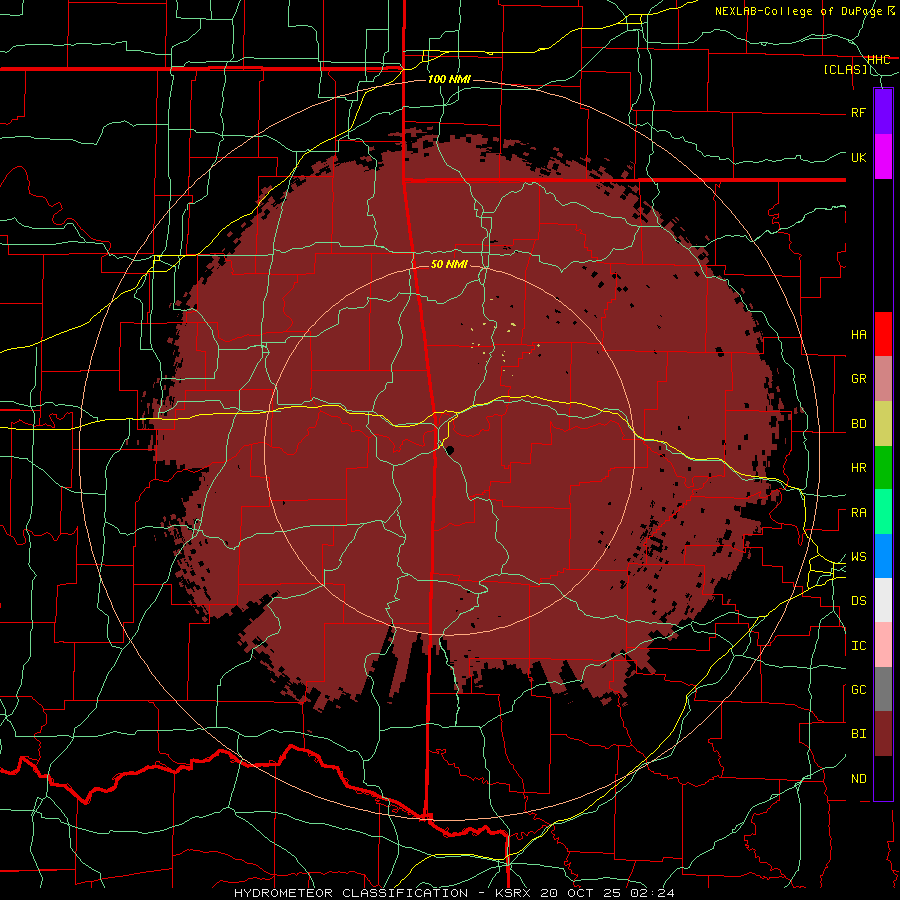Viewport: 900px width, 900px height.
Task: Click the 100 NMI range ring label
Action: (x=449, y=79)
